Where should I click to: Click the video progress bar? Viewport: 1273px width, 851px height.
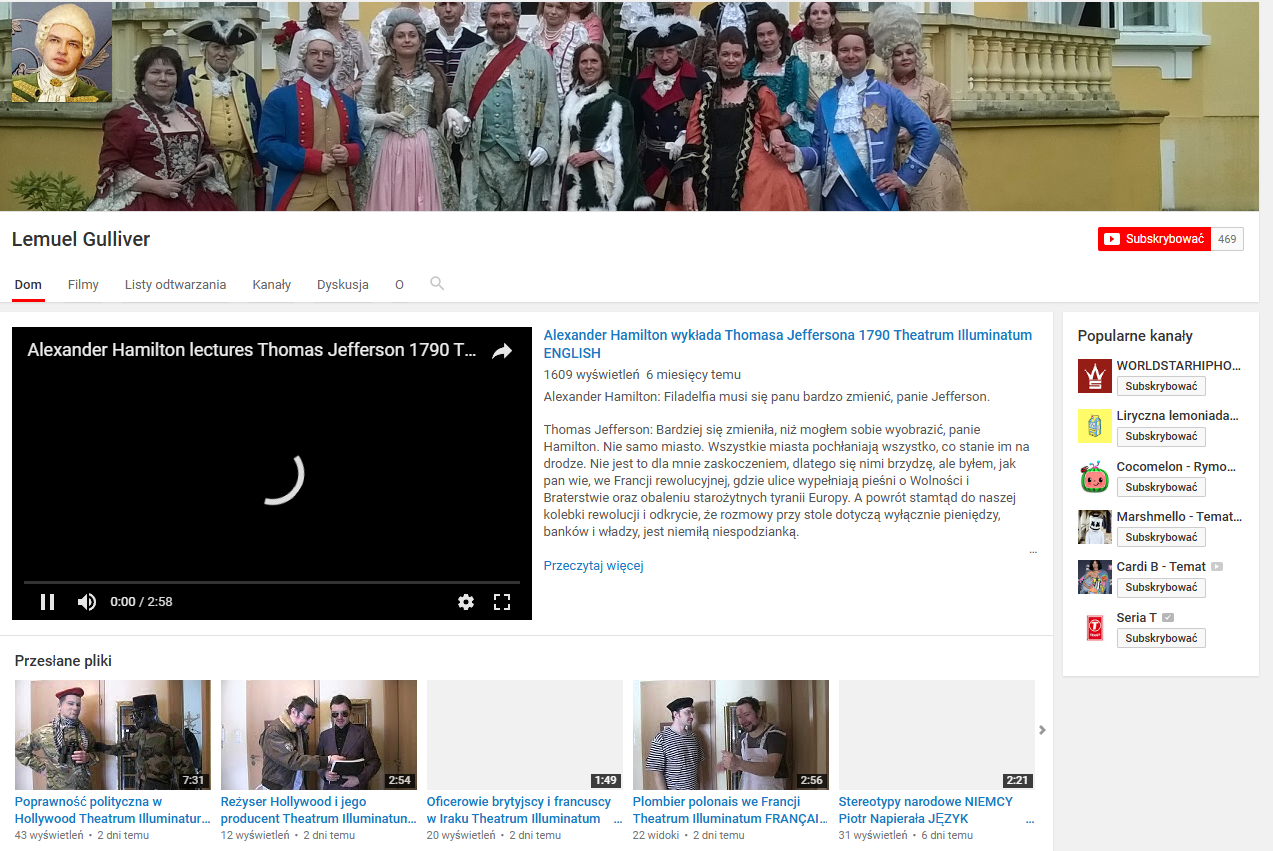pos(271,582)
